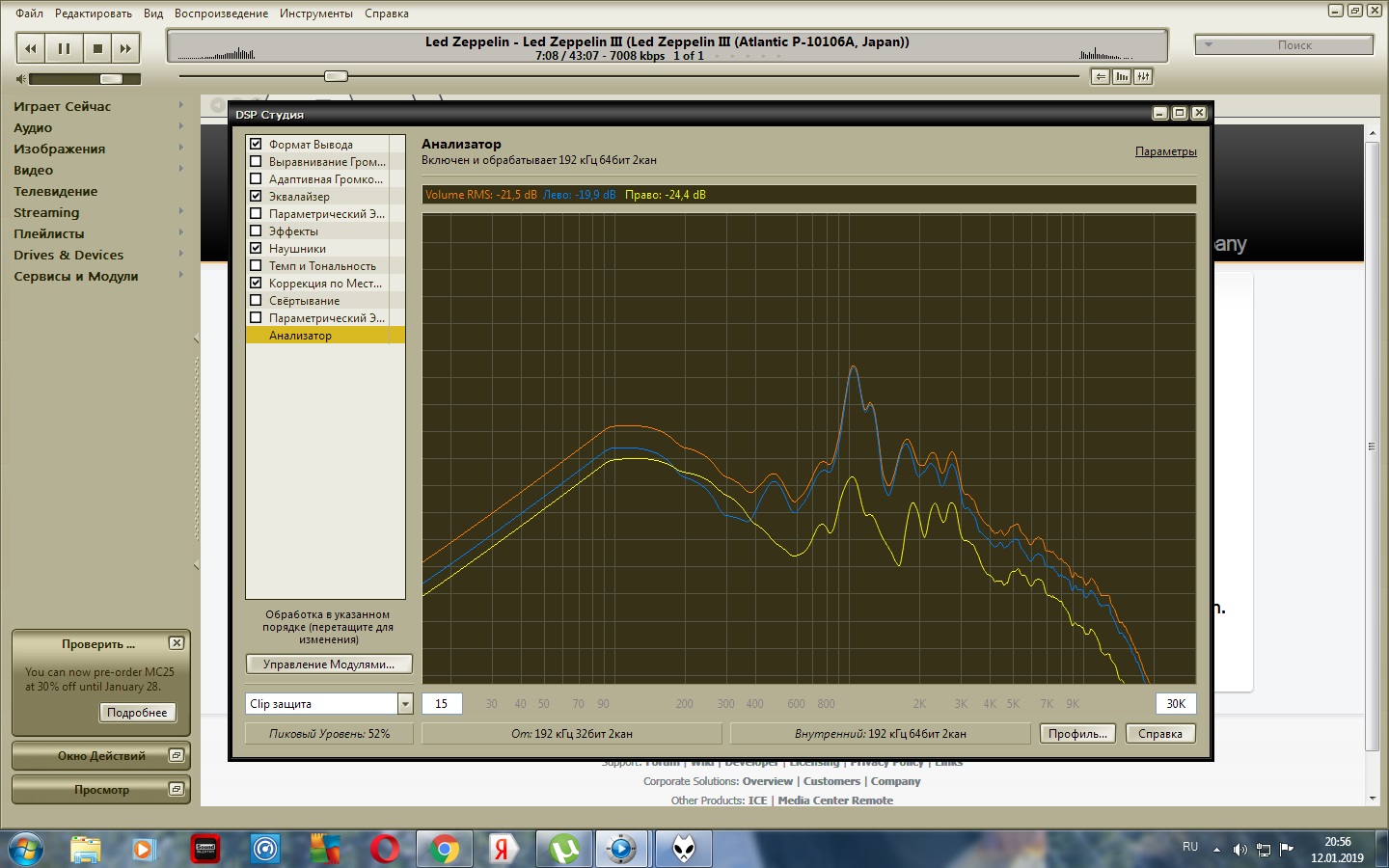1389x868 pixels.
Task: Enable the Свёртывание checkbox
Action: pos(256,301)
